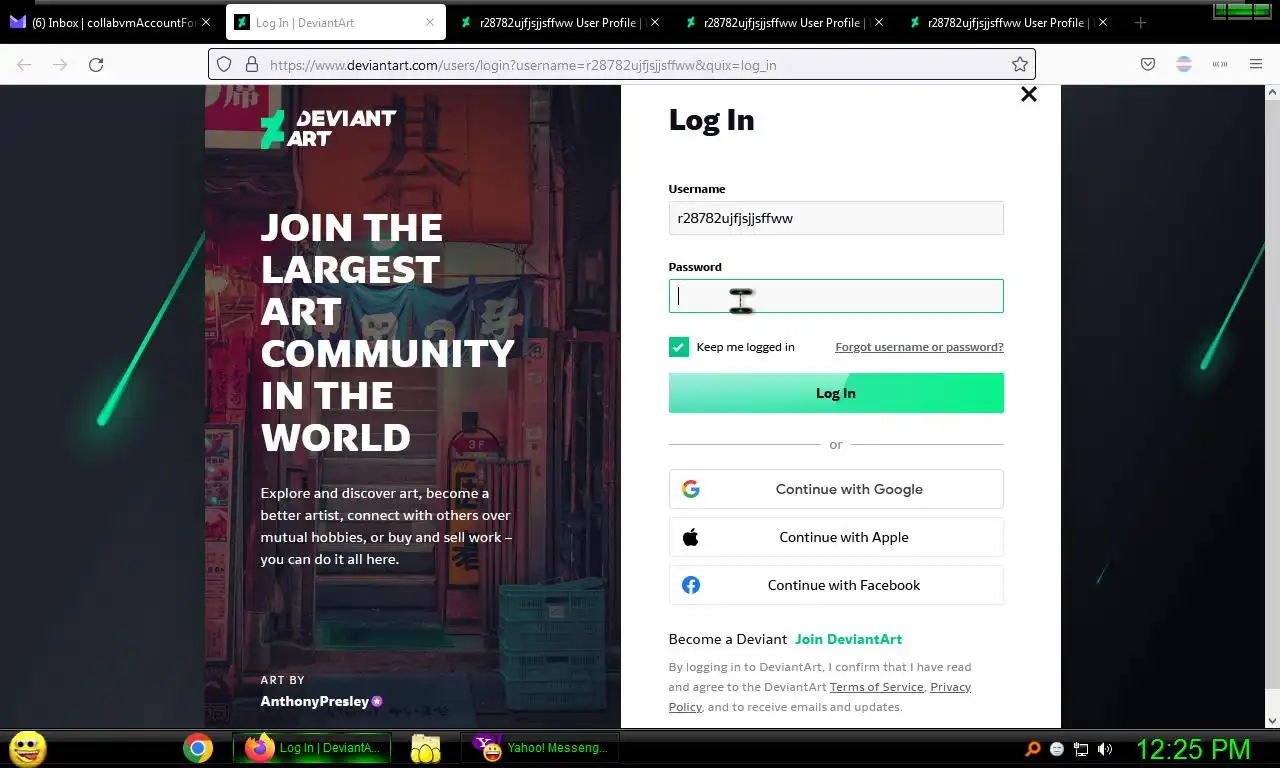
Task: Click the padlock site security icon
Action: [251, 64]
